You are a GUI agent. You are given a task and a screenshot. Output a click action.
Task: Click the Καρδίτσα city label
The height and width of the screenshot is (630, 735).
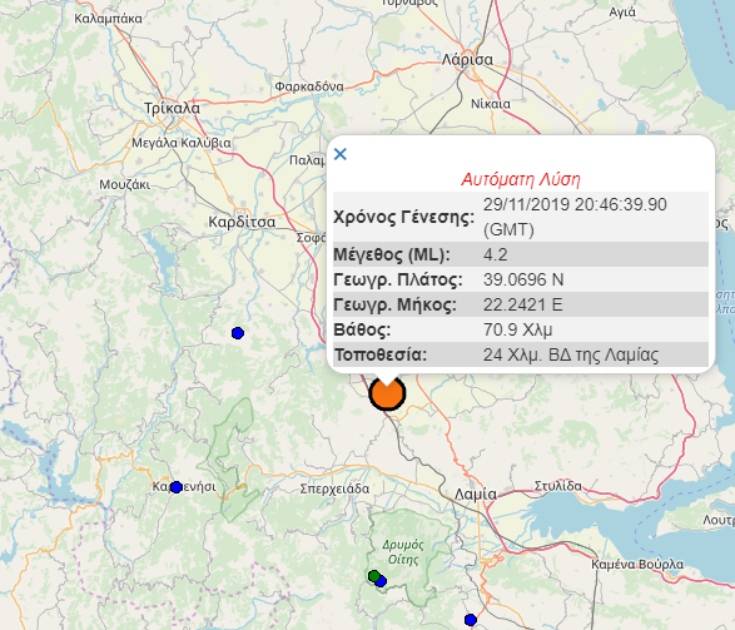coord(242,221)
